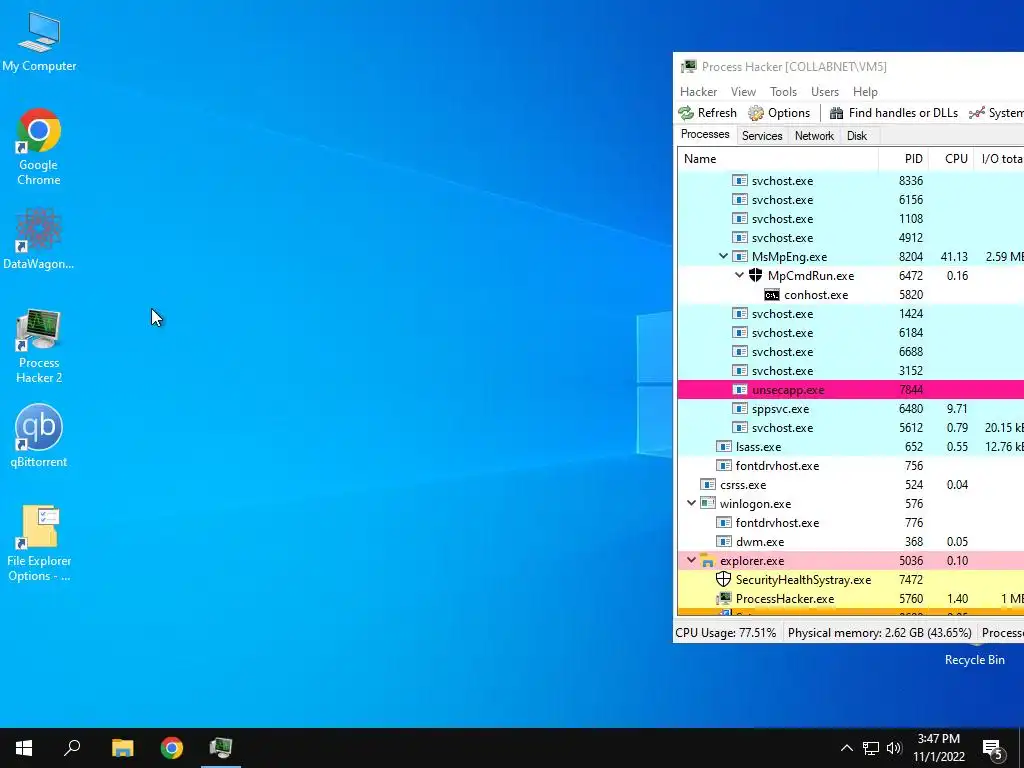Select the SecurityHealthSystray.exe shield icon
This screenshot has height=768, width=1024.
pyautogui.click(x=724, y=579)
